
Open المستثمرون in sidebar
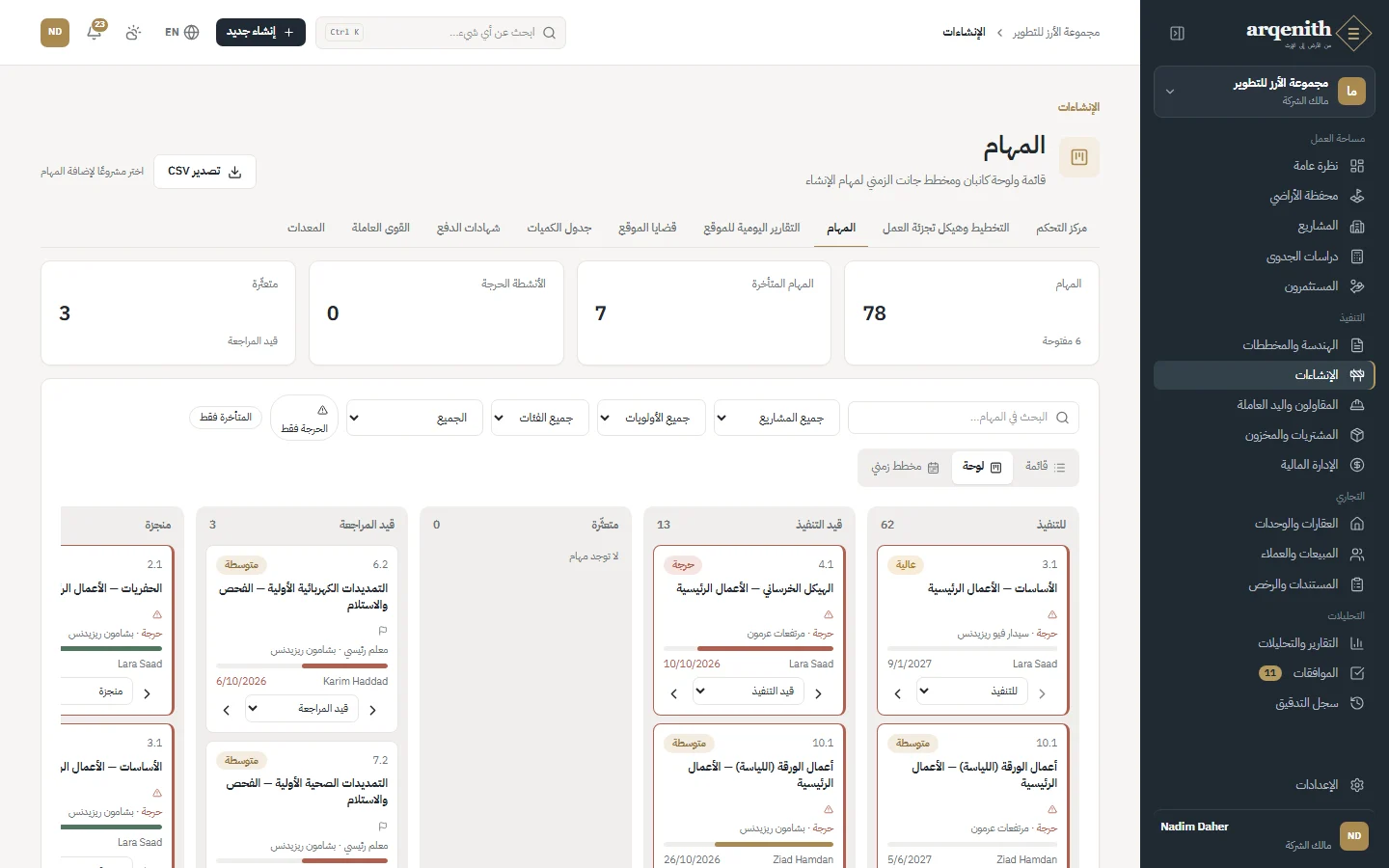tap(1265, 286)
